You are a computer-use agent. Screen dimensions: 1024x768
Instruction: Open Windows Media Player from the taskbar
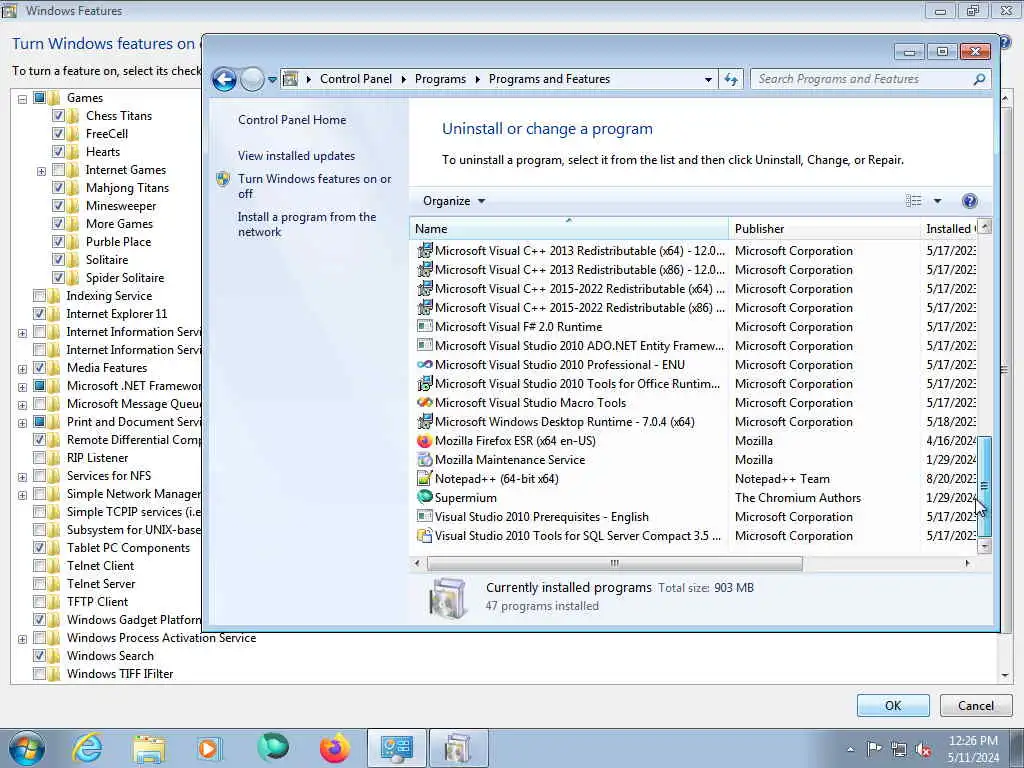210,748
